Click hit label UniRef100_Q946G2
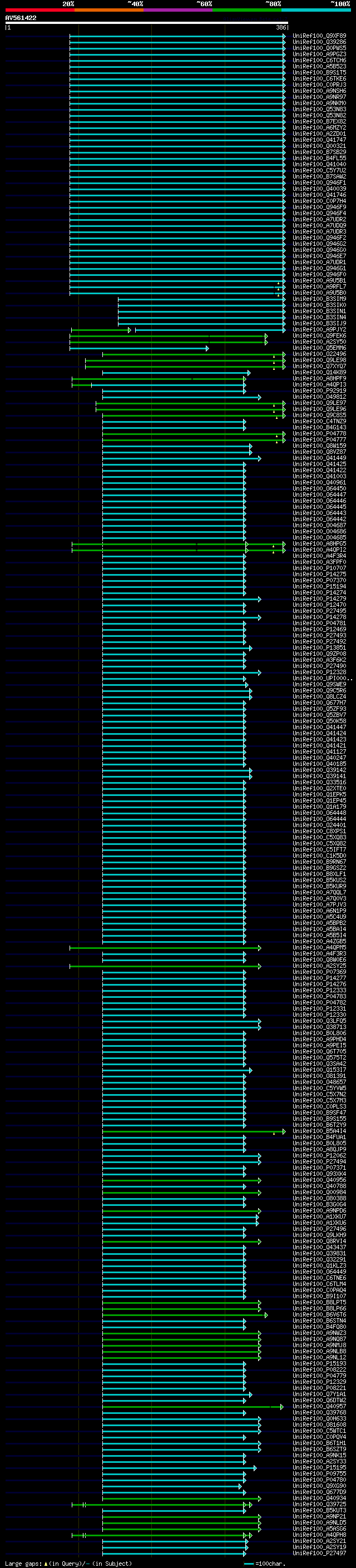 pos(319,244)
